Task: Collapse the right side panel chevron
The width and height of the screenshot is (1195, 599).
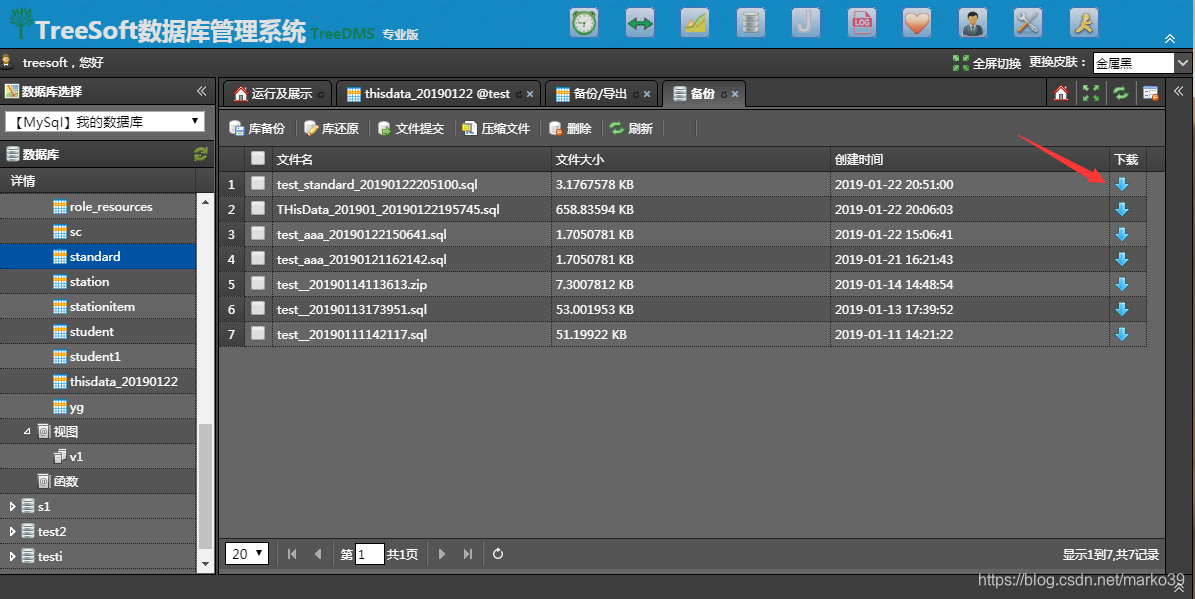Action: pos(1178,91)
